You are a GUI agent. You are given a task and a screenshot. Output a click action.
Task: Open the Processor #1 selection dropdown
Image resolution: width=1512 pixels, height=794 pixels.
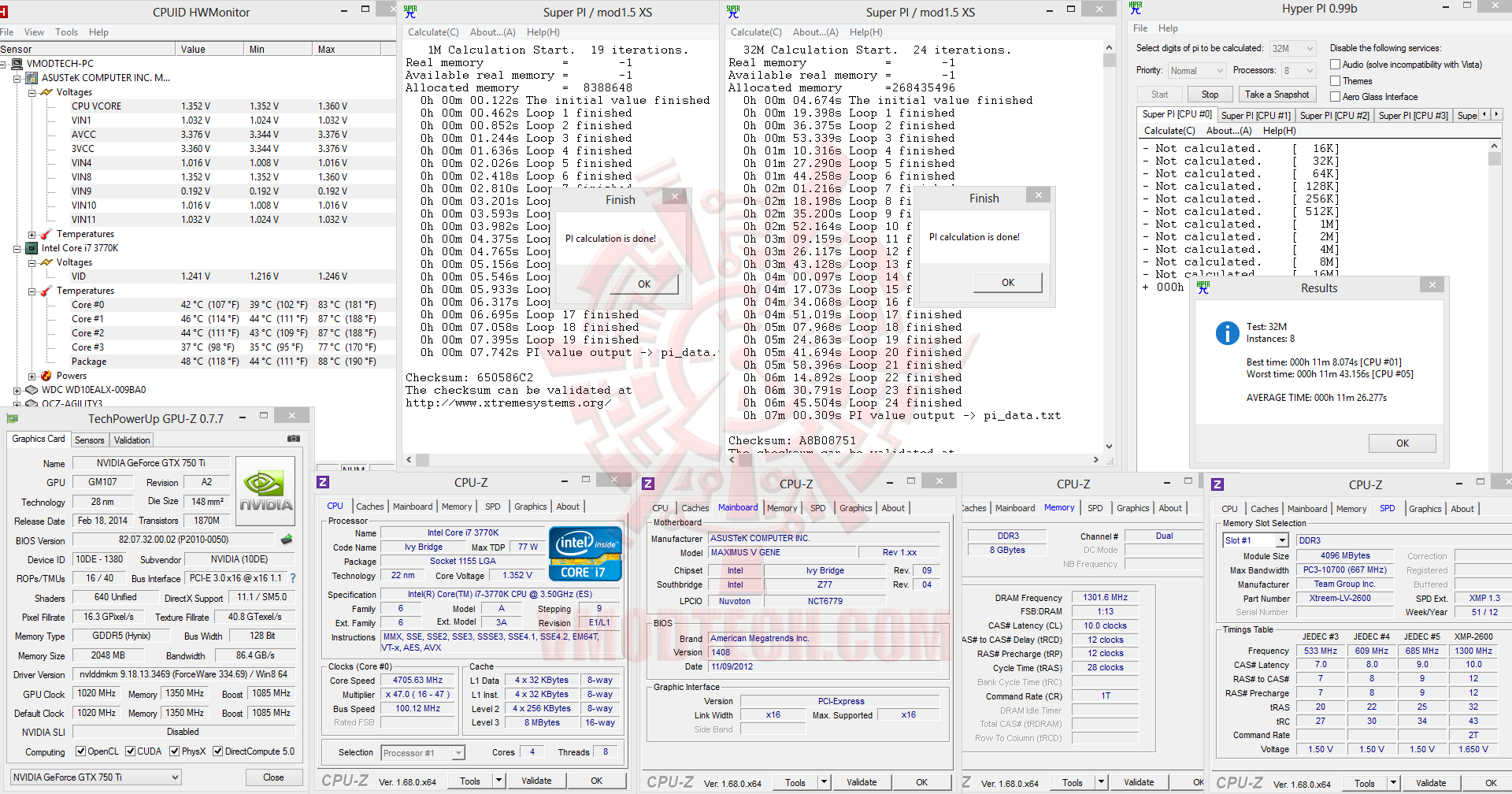[423, 753]
